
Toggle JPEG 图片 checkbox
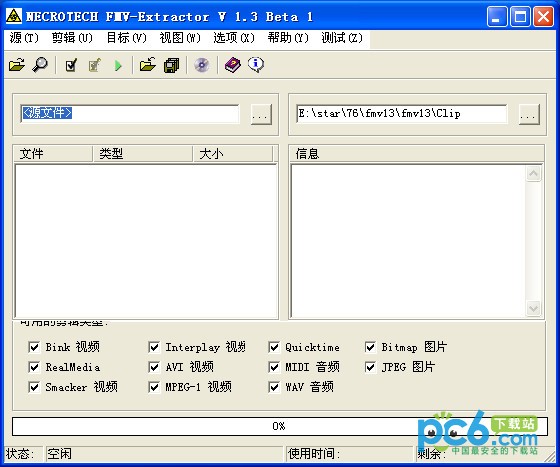[370, 367]
